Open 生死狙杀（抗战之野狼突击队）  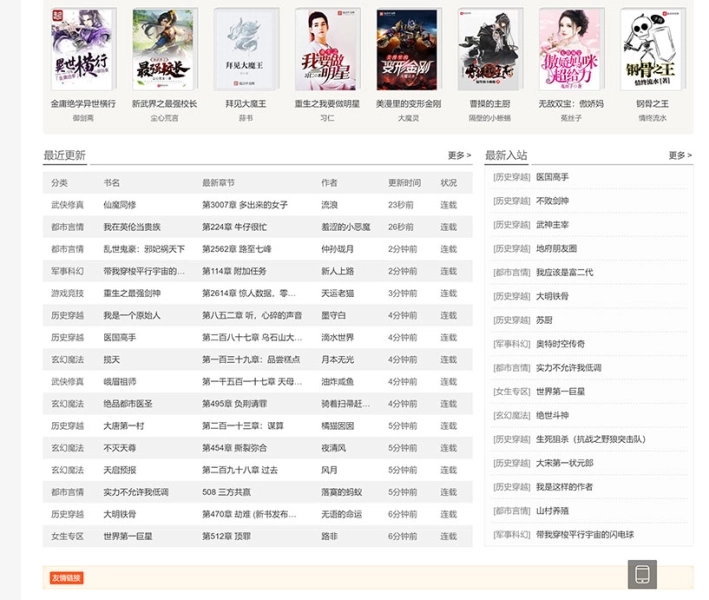[591, 439]
